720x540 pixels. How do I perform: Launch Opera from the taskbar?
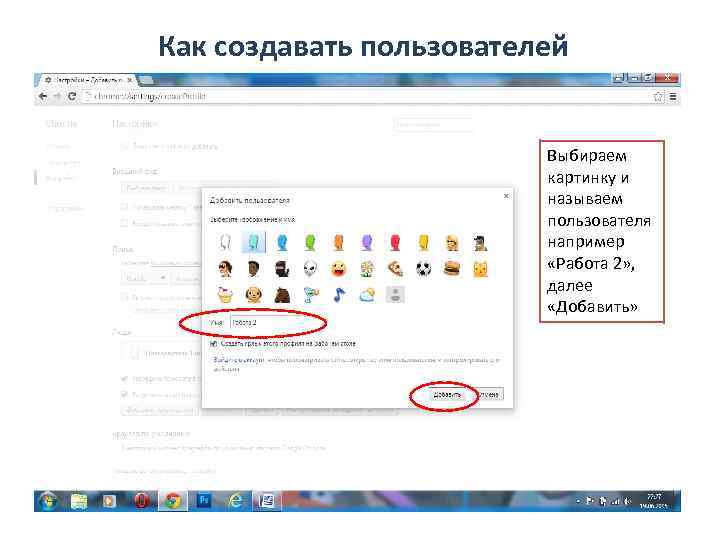click(x=141, y=501)
